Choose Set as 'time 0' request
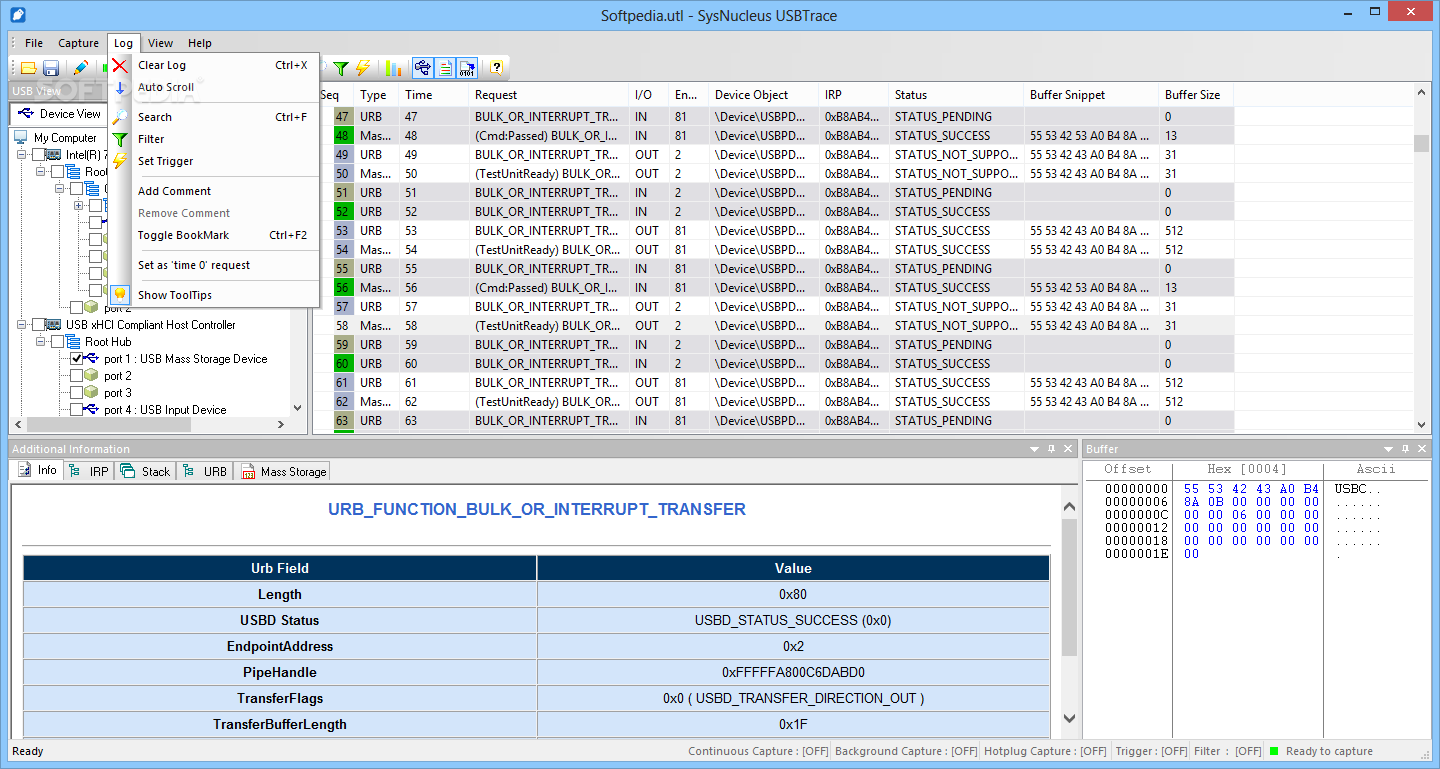Screen dimensions: 1440x769 194,265
